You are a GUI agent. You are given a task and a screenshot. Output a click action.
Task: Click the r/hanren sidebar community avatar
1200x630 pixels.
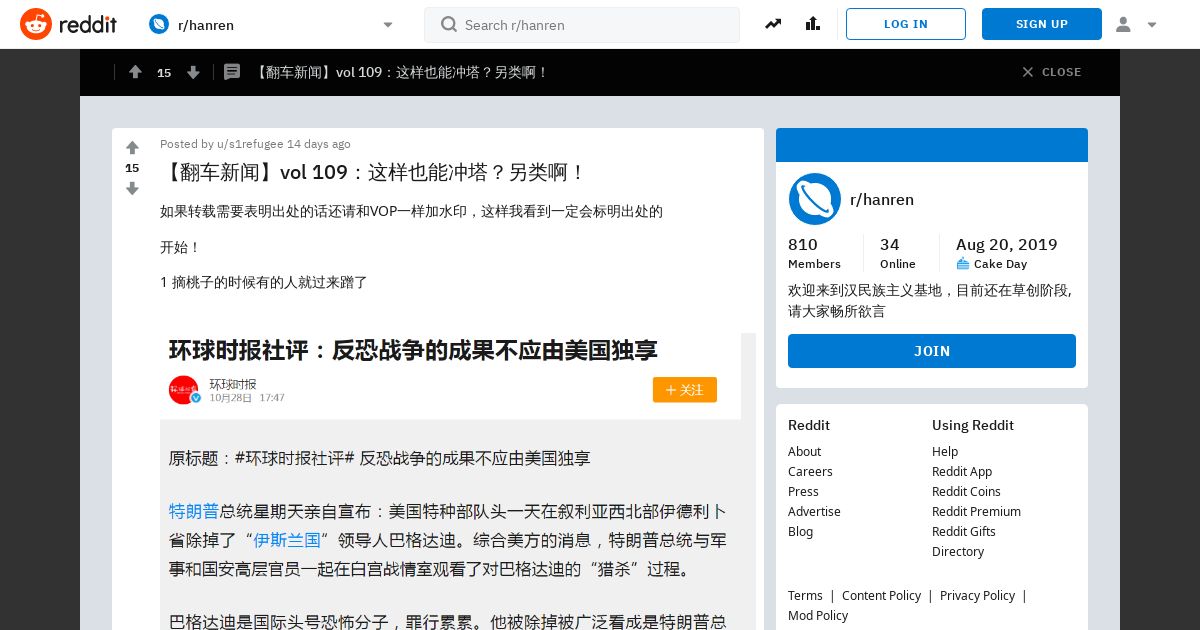point(815,199)
